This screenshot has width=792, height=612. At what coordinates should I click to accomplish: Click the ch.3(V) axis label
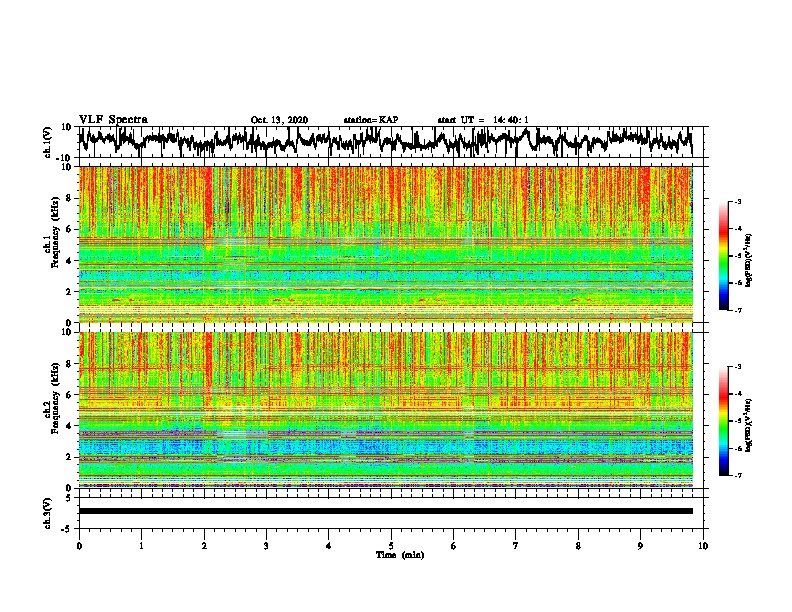click(48, 513)
